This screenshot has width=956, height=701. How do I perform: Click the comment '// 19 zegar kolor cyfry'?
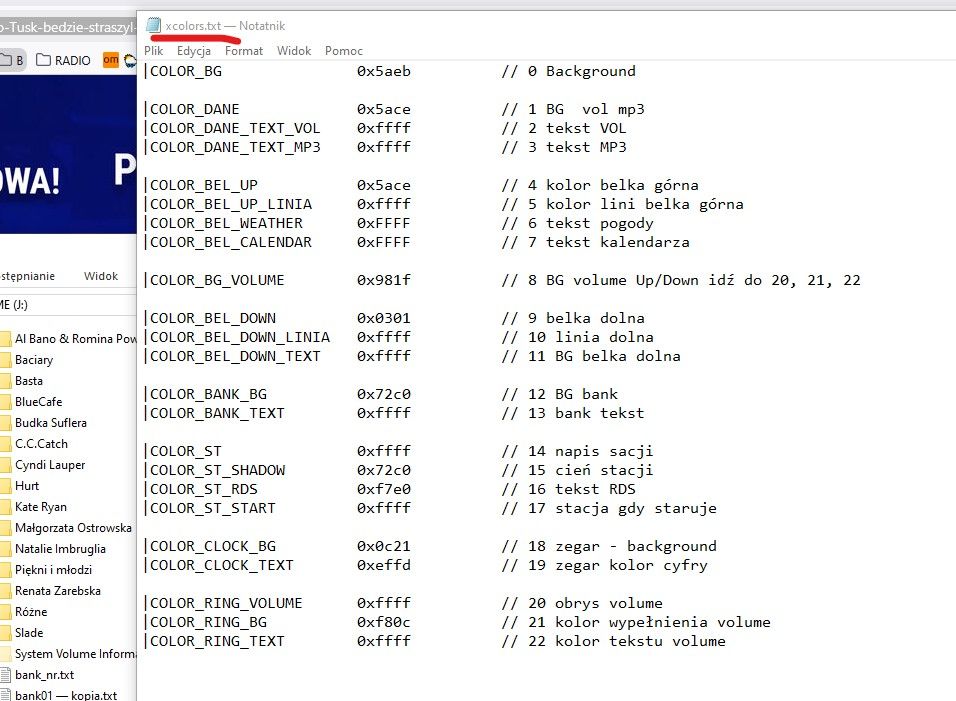[x=605, y=566]
